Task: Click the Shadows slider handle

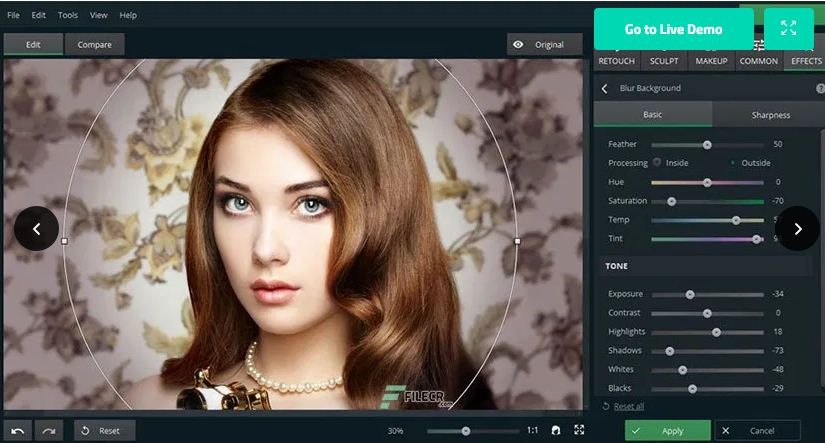Action: tap(669, 351)
